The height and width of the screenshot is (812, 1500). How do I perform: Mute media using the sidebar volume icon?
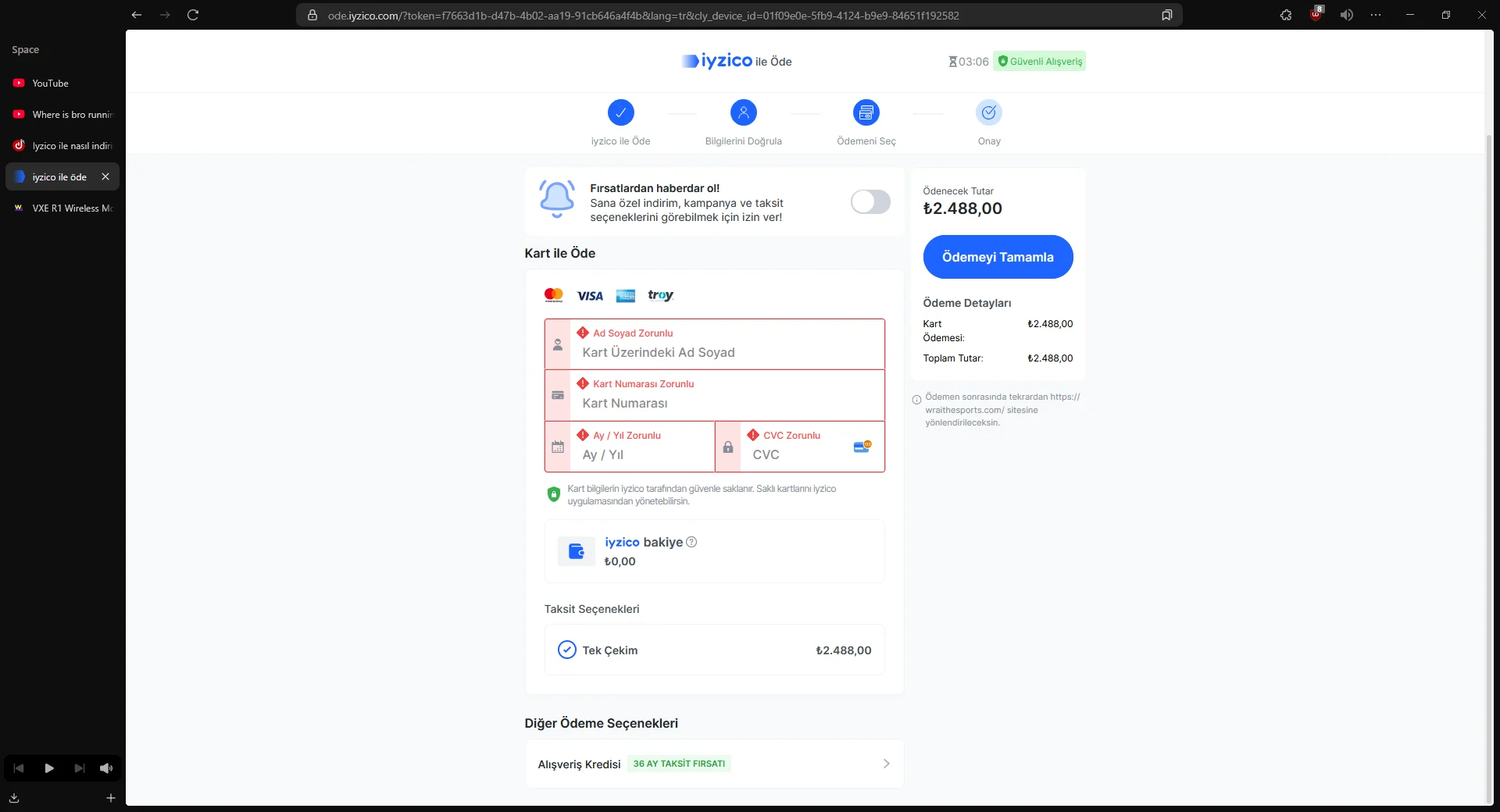[x=106, y=768]
